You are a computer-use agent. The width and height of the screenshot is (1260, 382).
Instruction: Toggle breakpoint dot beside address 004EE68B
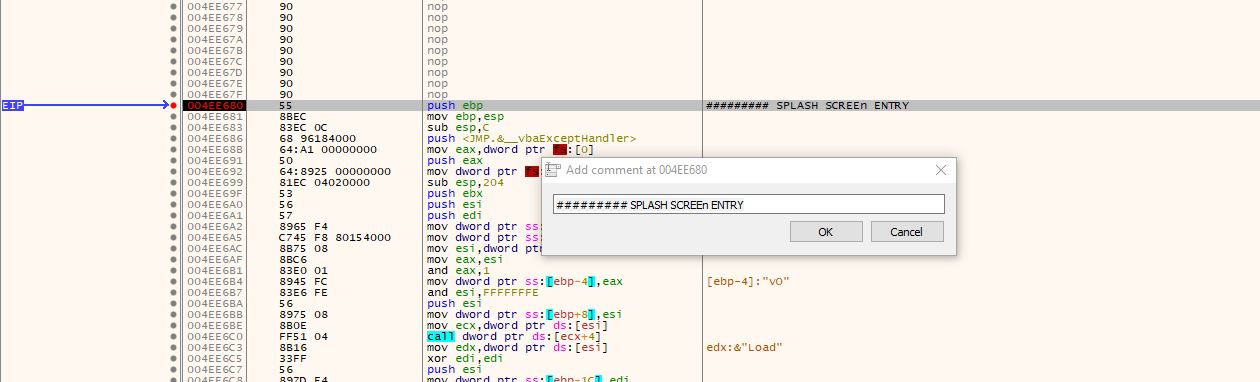click(174, 149)
